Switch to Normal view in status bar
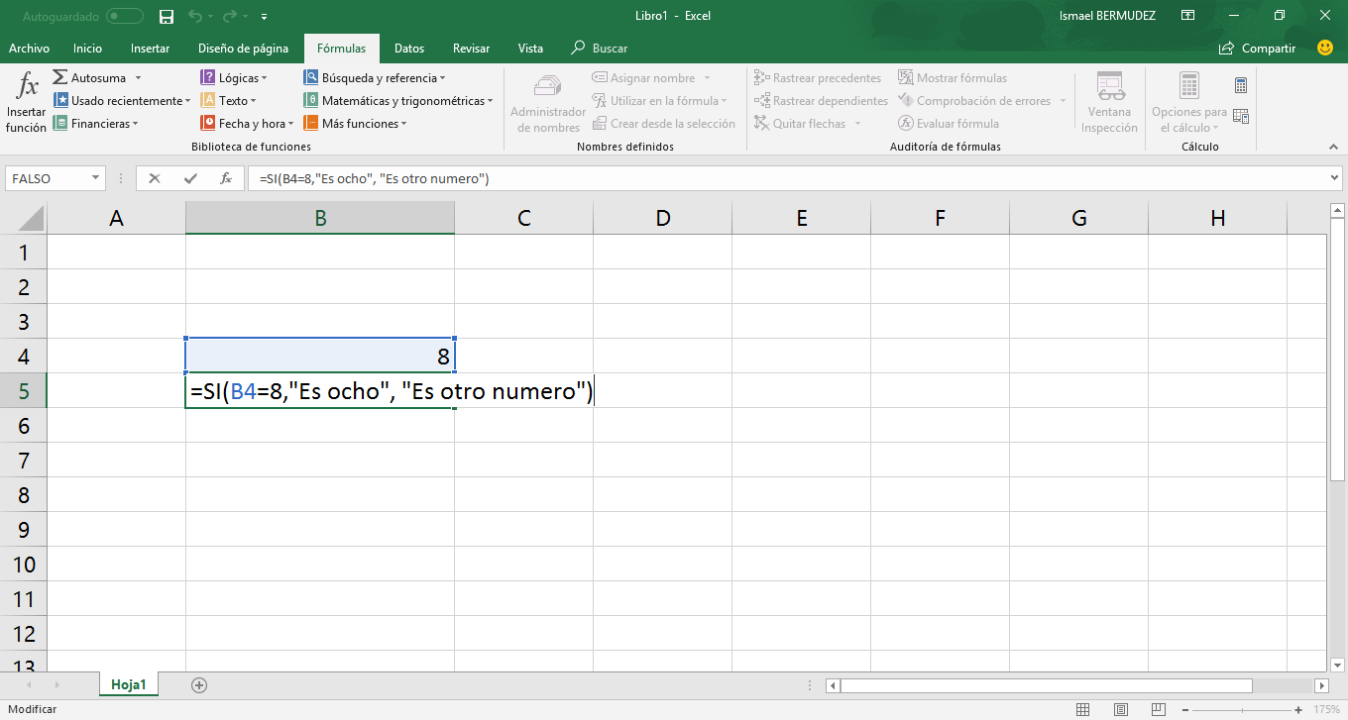 pyautogui.click(x=1083, y=708)
